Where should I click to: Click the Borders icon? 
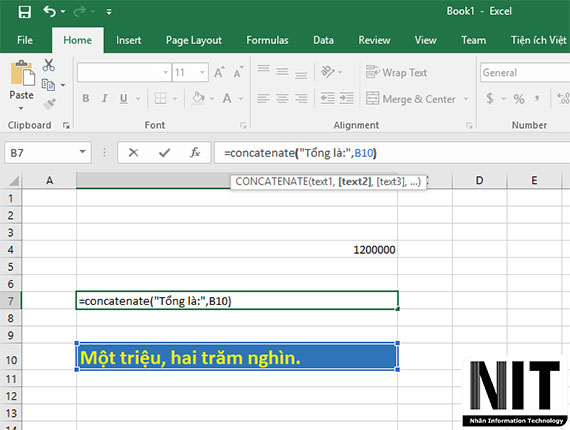pos(160,98)
